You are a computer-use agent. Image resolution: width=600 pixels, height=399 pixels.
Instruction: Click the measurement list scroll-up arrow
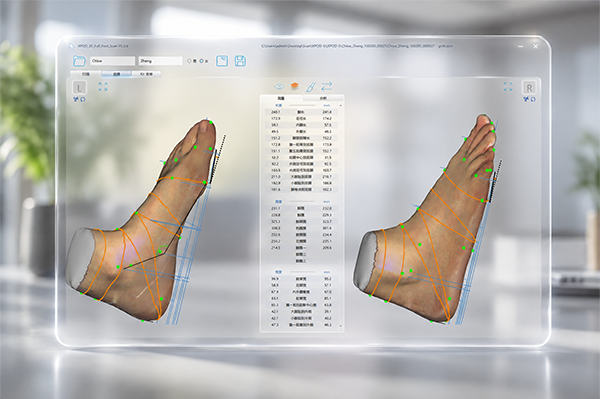pyautogui.click(x=341, y=106)
